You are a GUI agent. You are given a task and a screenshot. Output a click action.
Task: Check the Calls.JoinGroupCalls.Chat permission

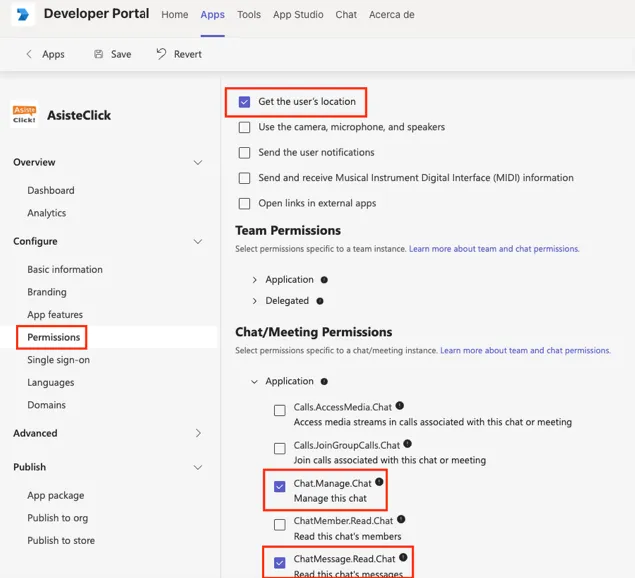tap(280, 448)
